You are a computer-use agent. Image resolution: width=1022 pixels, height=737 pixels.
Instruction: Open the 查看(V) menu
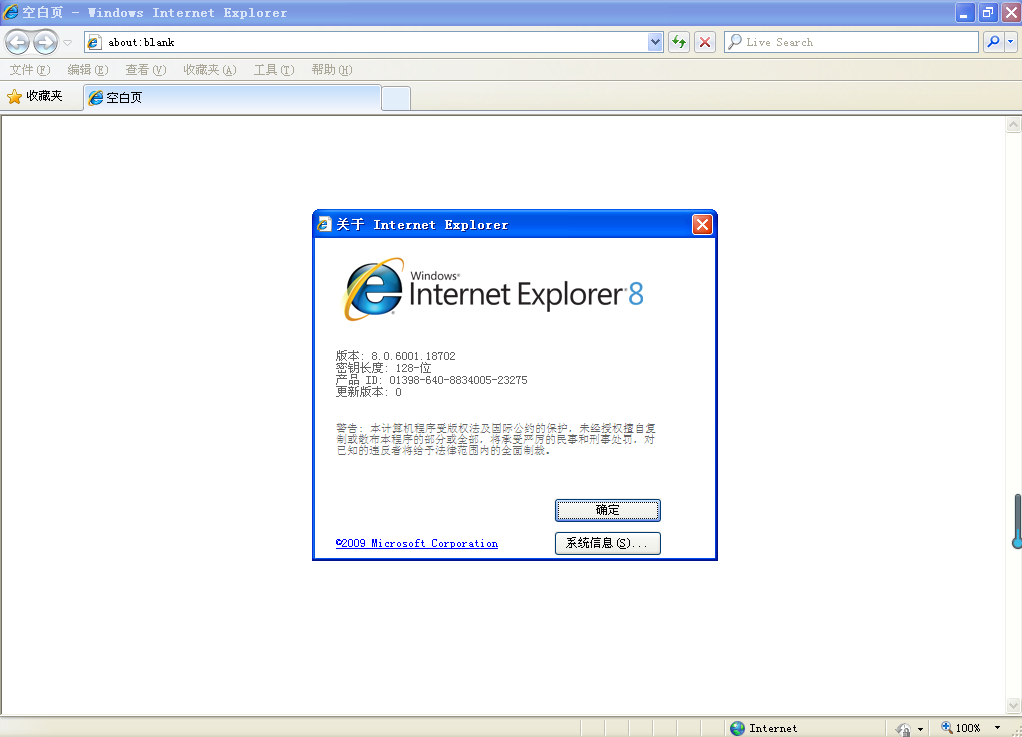145,70
